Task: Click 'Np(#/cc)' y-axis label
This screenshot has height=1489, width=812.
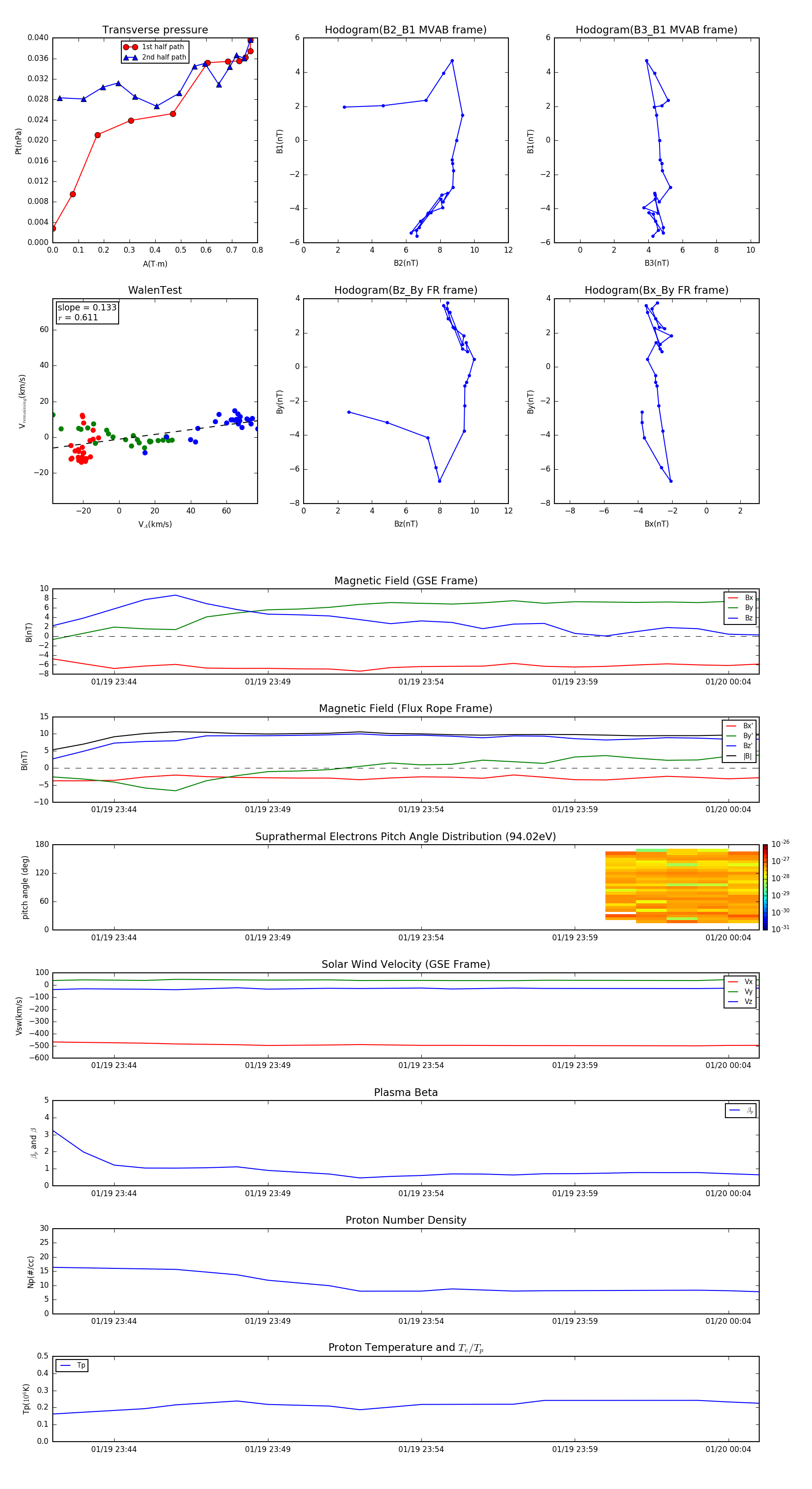Action: coord(31,1272)
